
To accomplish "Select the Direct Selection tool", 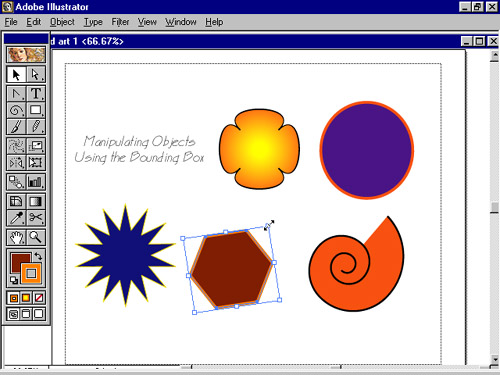I will (x=35, y=74).
